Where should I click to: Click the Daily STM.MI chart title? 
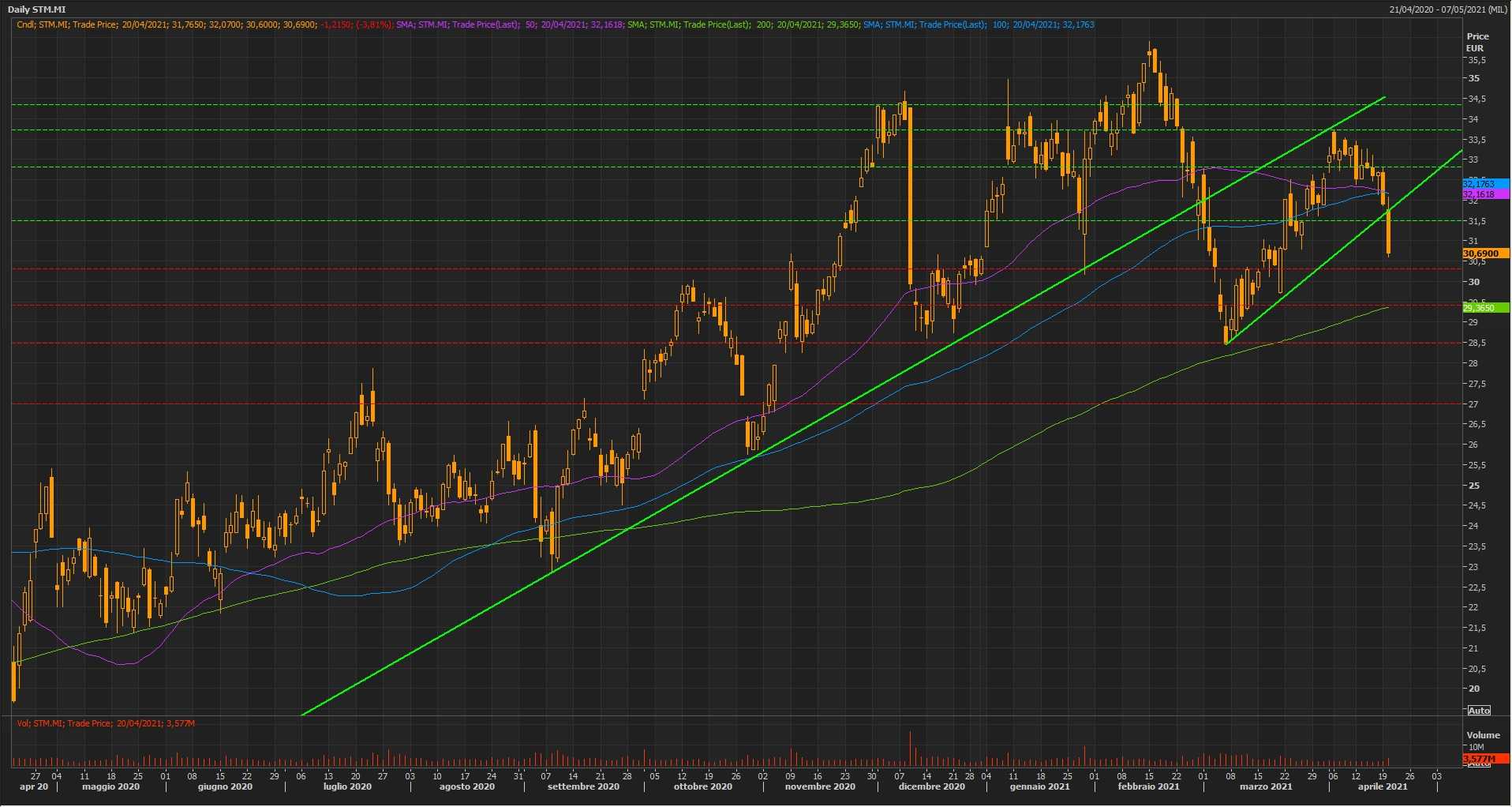(38, 9)
